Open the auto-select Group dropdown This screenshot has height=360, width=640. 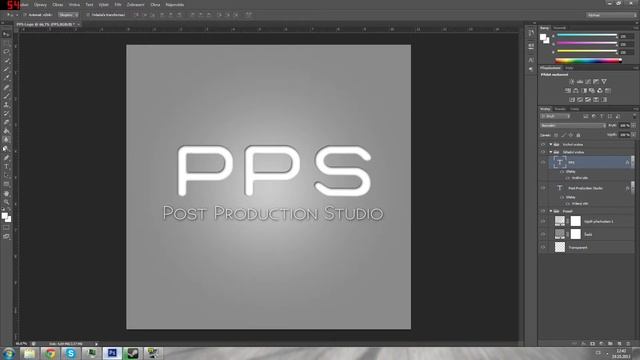pyautogui.click(x=68, y=15)
